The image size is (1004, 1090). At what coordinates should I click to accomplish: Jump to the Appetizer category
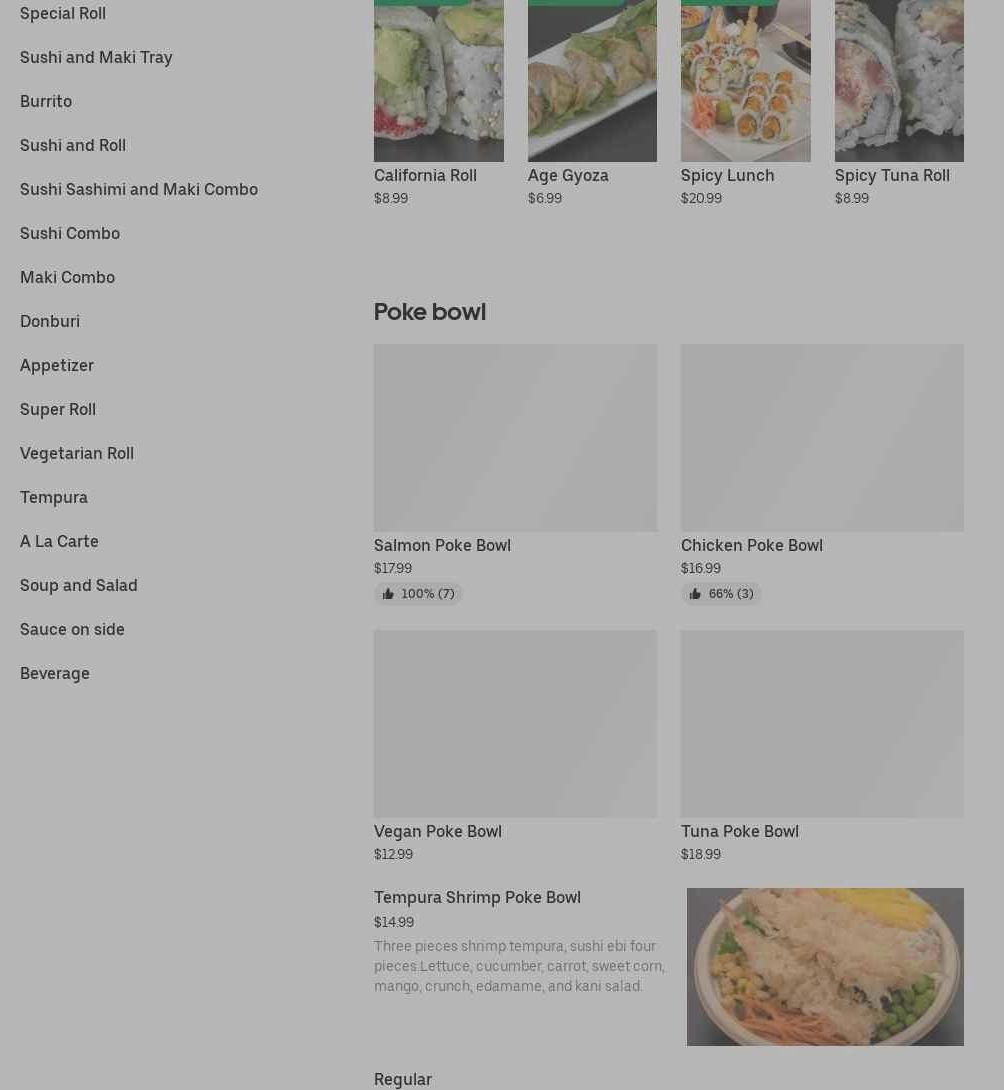pos(57,366)
